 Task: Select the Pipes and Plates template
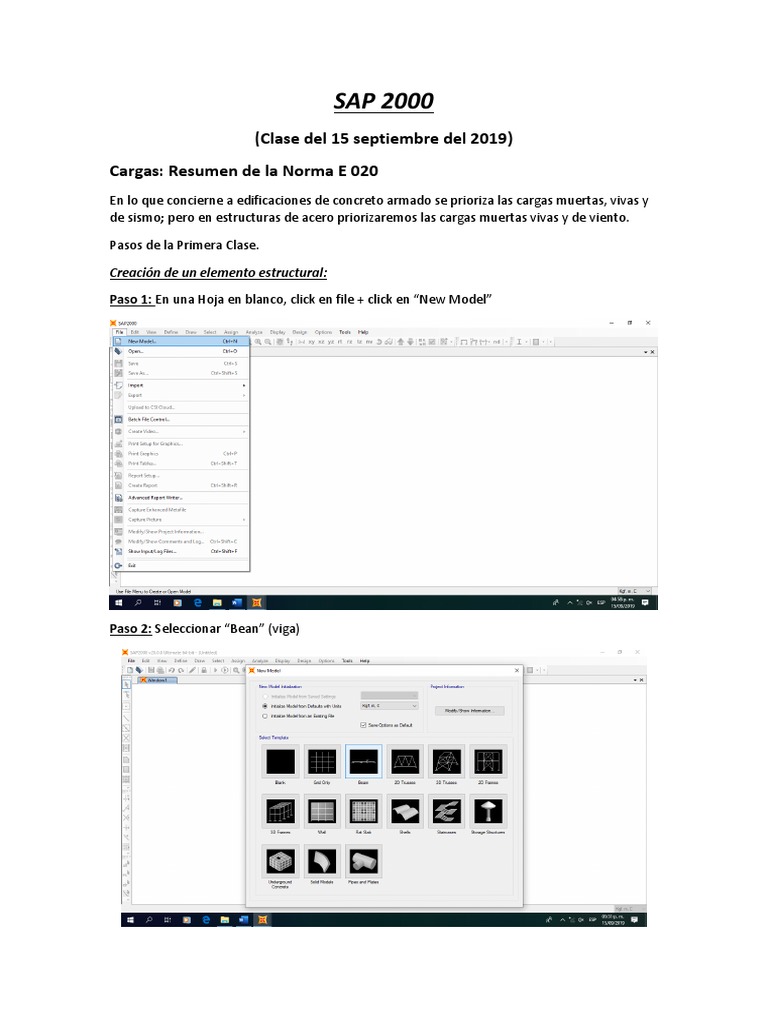pos(364,861)
